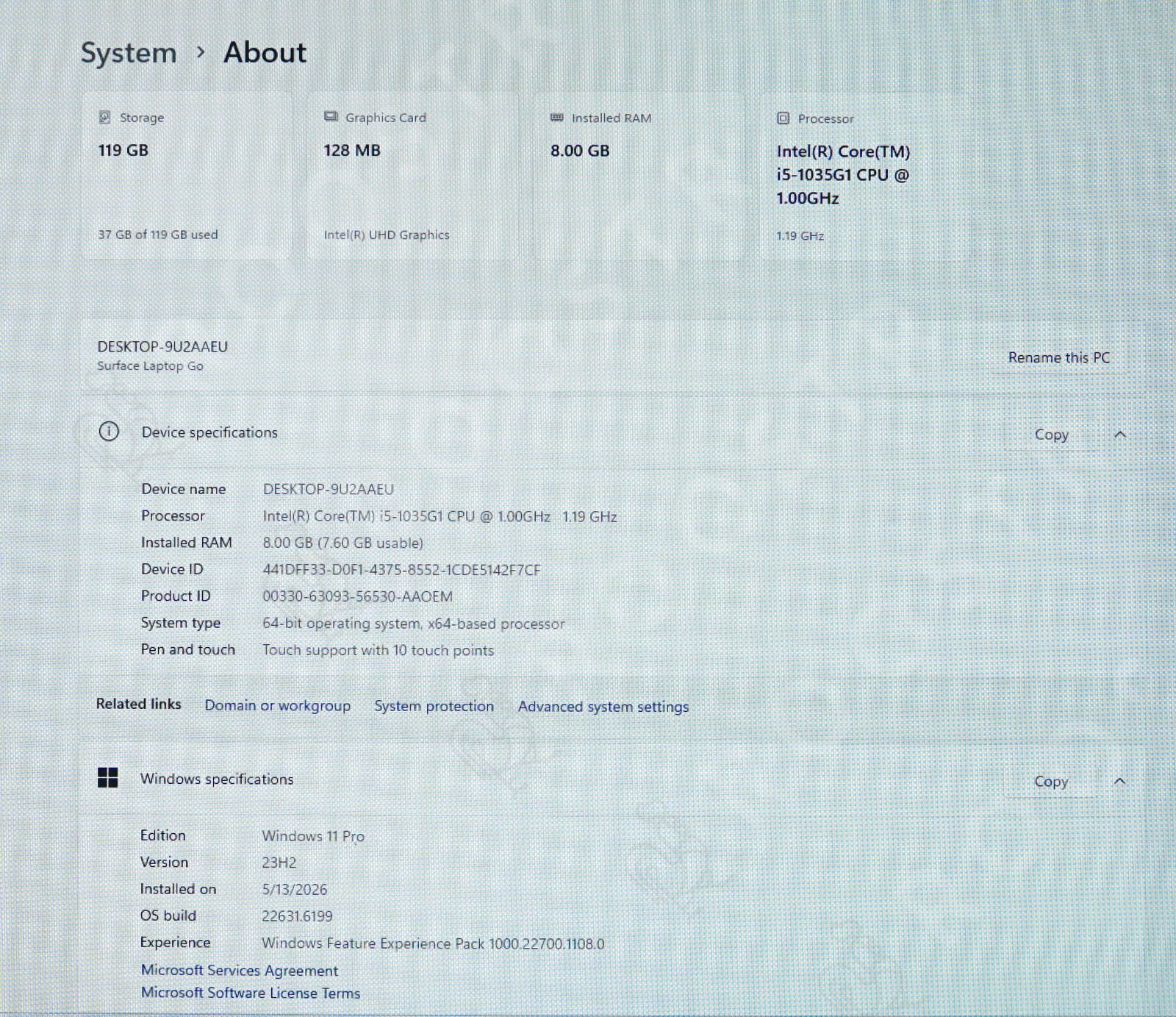Click the Product ID value 00330-63093-56530-AAOEM
The height and width of the screenshot is (1017, 1176).
tap(357, 596)
